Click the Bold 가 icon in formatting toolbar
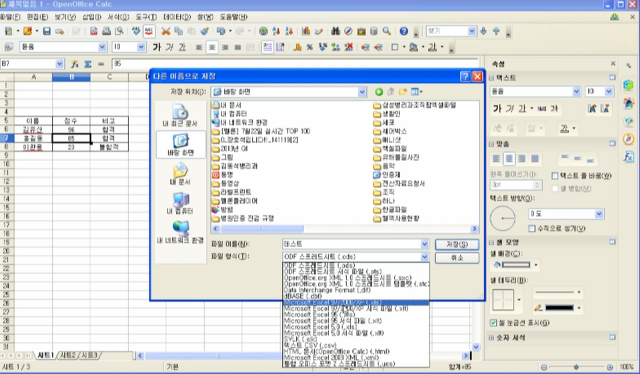Screen dimensions: 640x374 [x=157, y=47]
